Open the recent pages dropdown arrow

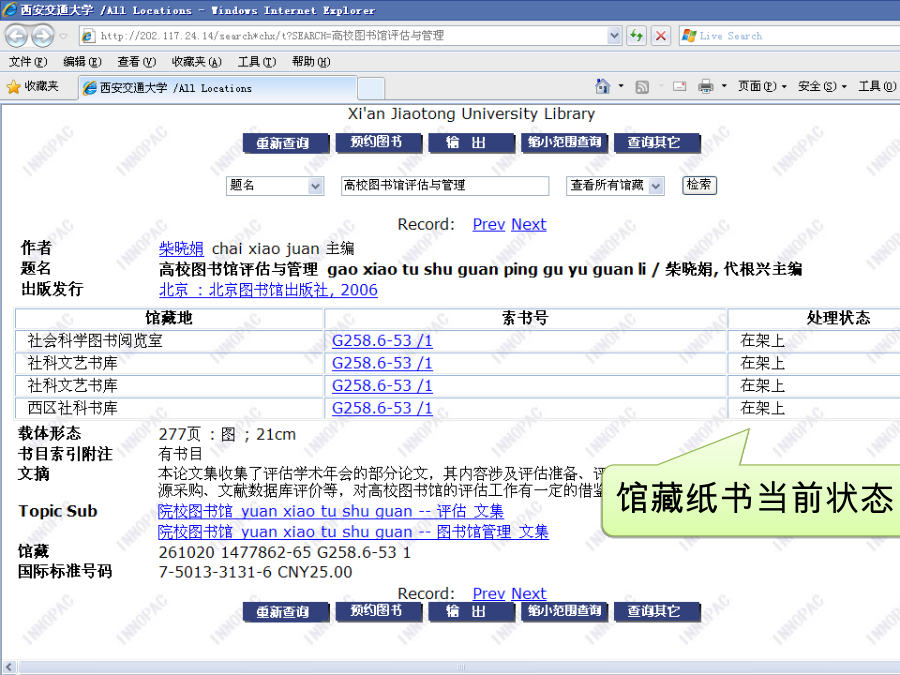point(64,36)
